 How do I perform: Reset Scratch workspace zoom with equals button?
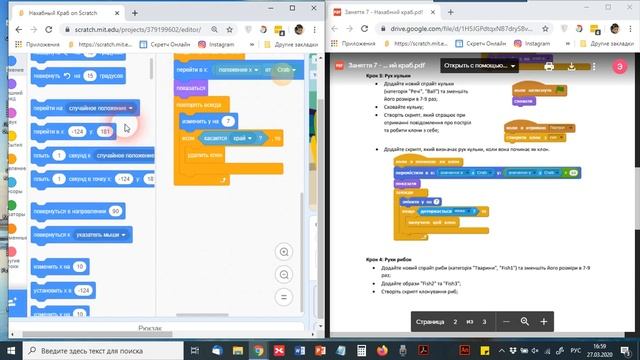pyautogui.click(x=284, y=297)
